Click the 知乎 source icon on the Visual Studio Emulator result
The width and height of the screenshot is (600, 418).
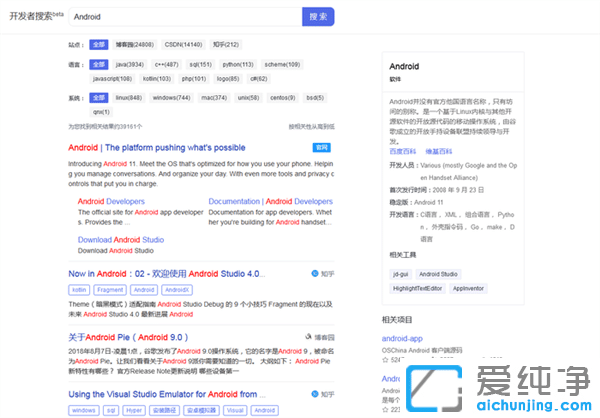coord(315,395)
